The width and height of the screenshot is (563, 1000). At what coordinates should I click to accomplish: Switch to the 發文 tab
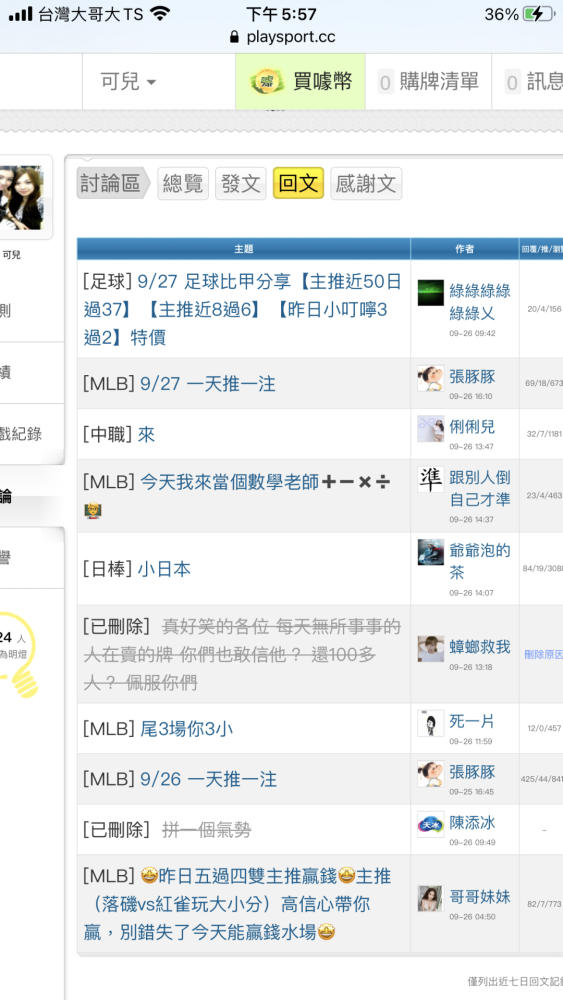pyautogui.click(x=240, y=184)
